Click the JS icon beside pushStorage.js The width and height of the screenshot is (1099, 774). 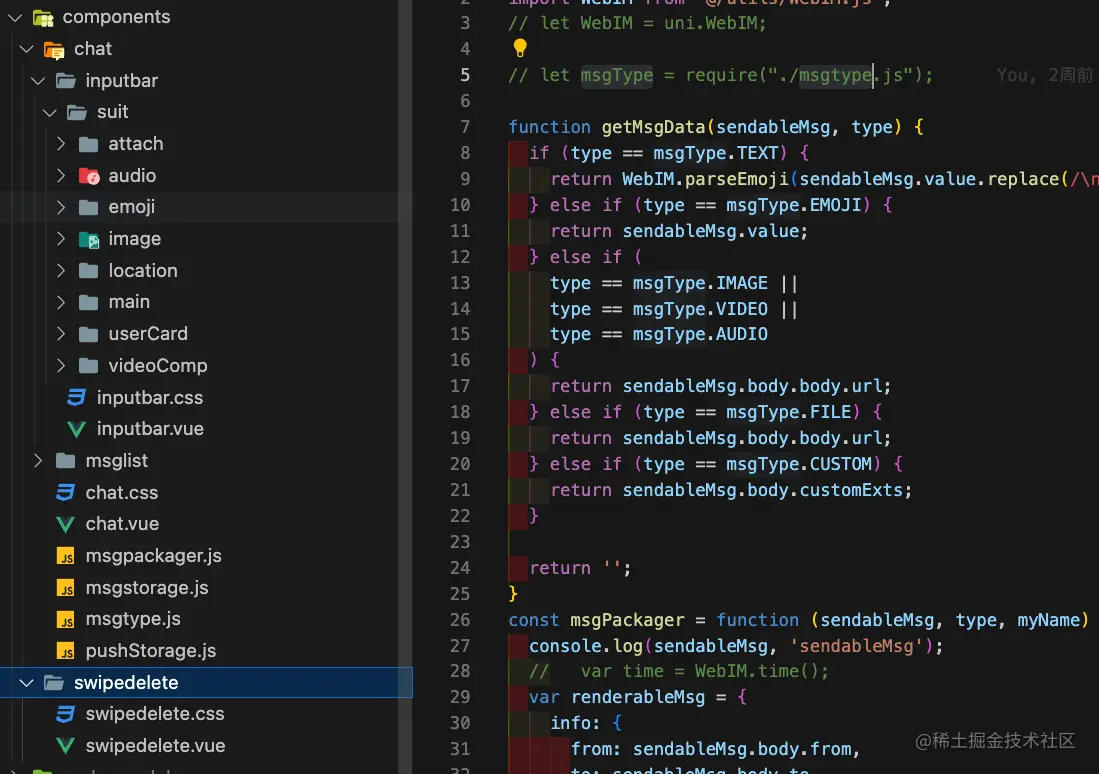pos(65,651)
